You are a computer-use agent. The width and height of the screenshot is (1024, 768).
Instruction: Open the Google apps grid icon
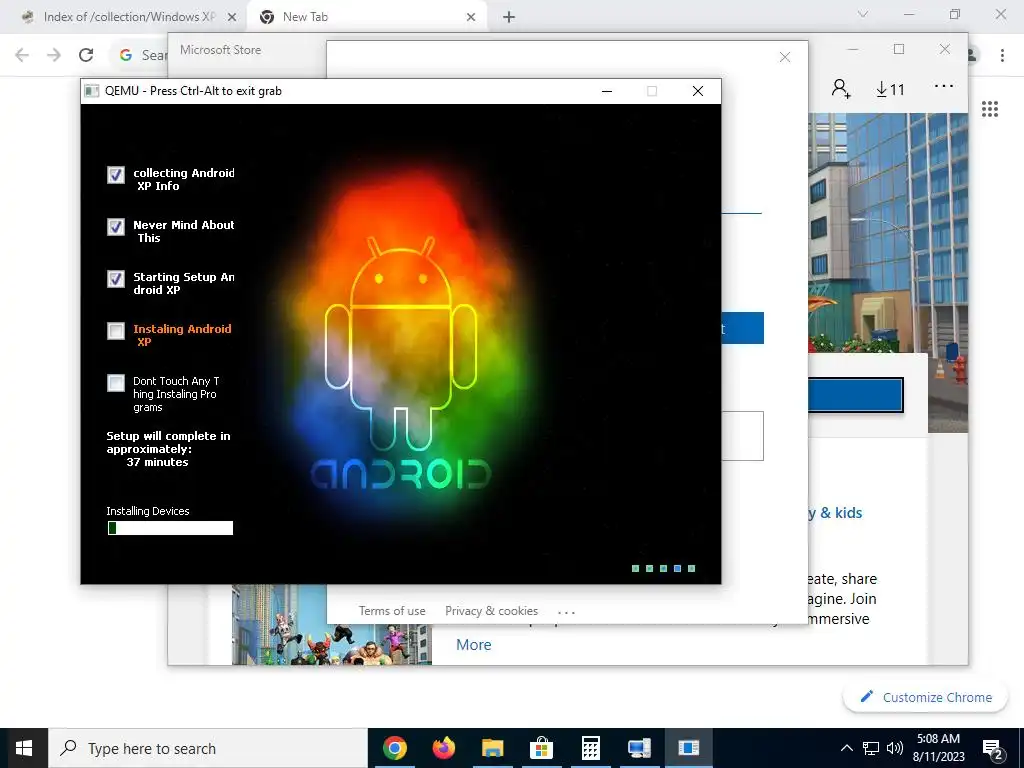[990, 109]
